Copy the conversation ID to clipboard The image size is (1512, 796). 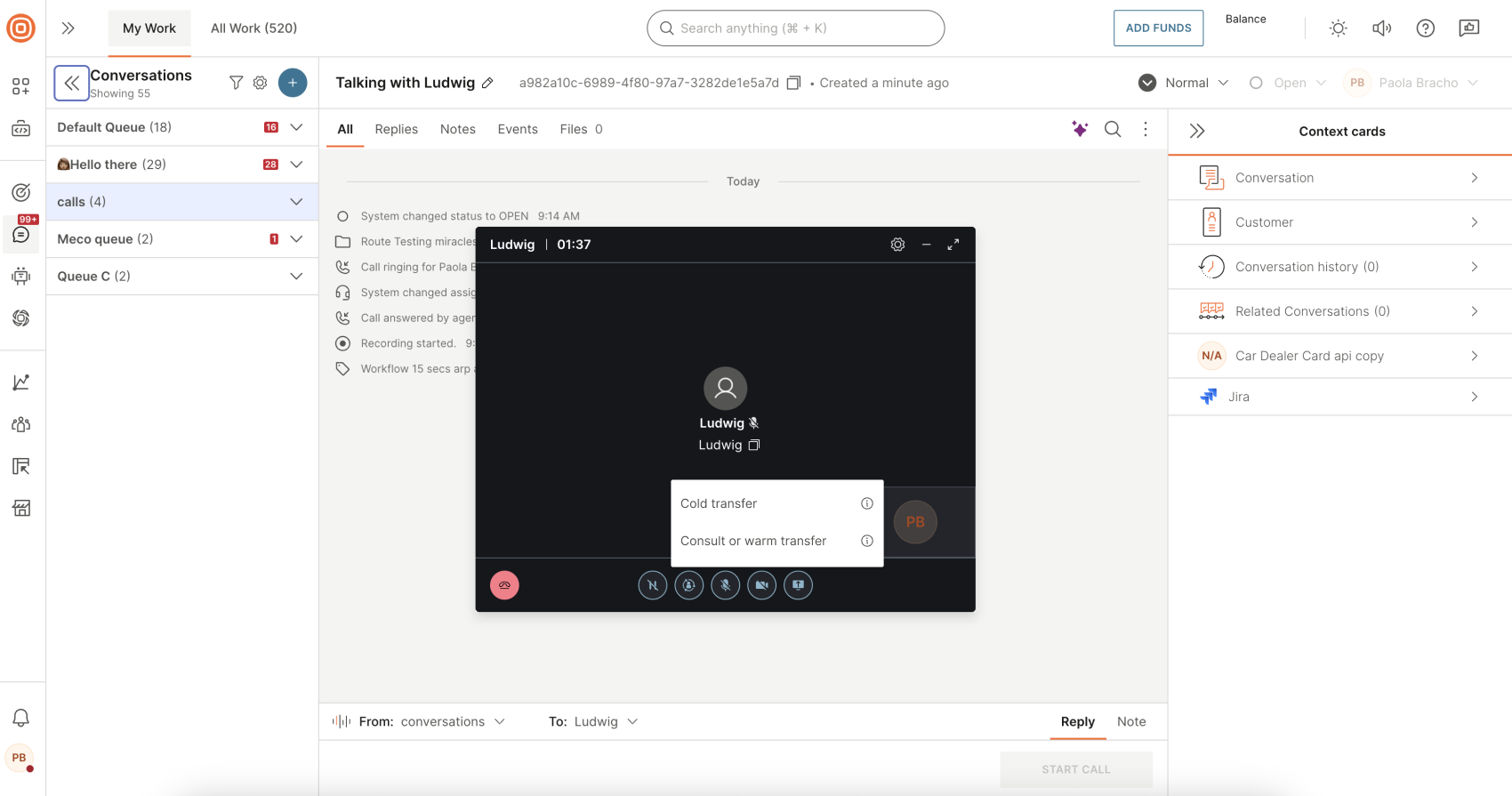coord(793,83)
